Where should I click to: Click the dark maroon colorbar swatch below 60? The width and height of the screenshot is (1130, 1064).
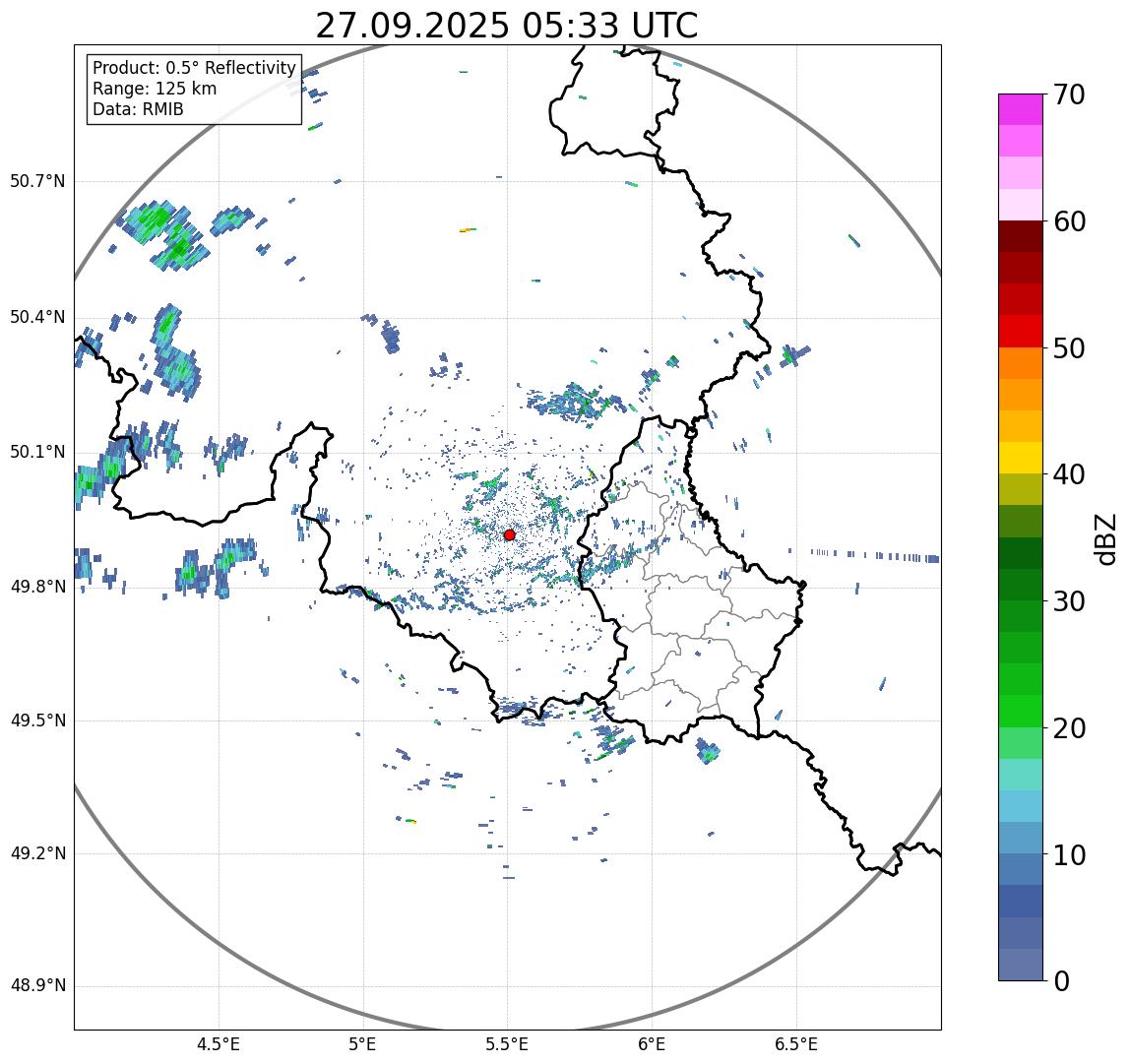click(1021, 236)
